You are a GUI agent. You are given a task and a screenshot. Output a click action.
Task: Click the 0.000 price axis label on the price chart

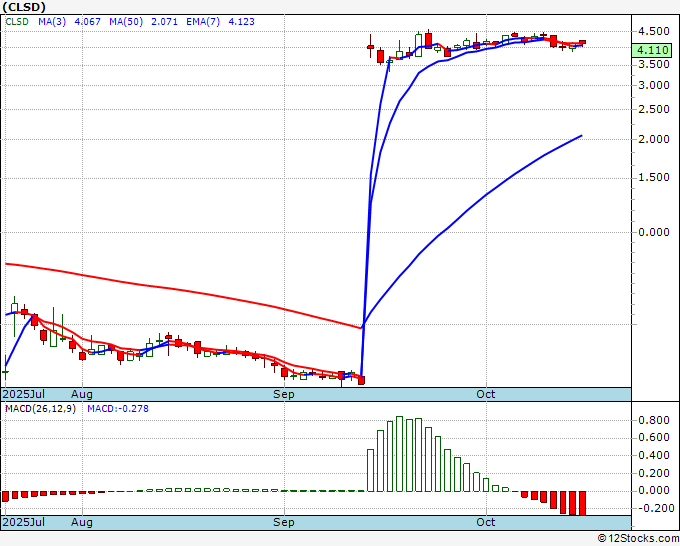click(654, 232)
